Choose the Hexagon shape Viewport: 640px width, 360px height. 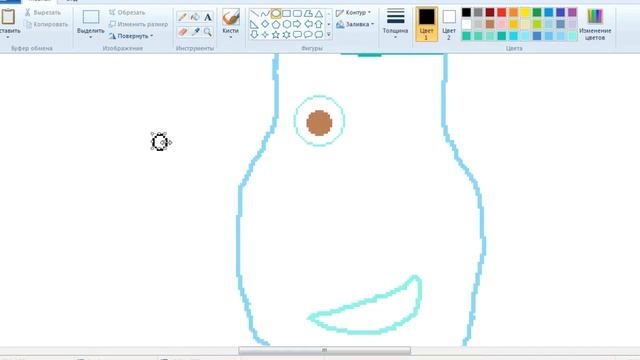tap(287, 24)
